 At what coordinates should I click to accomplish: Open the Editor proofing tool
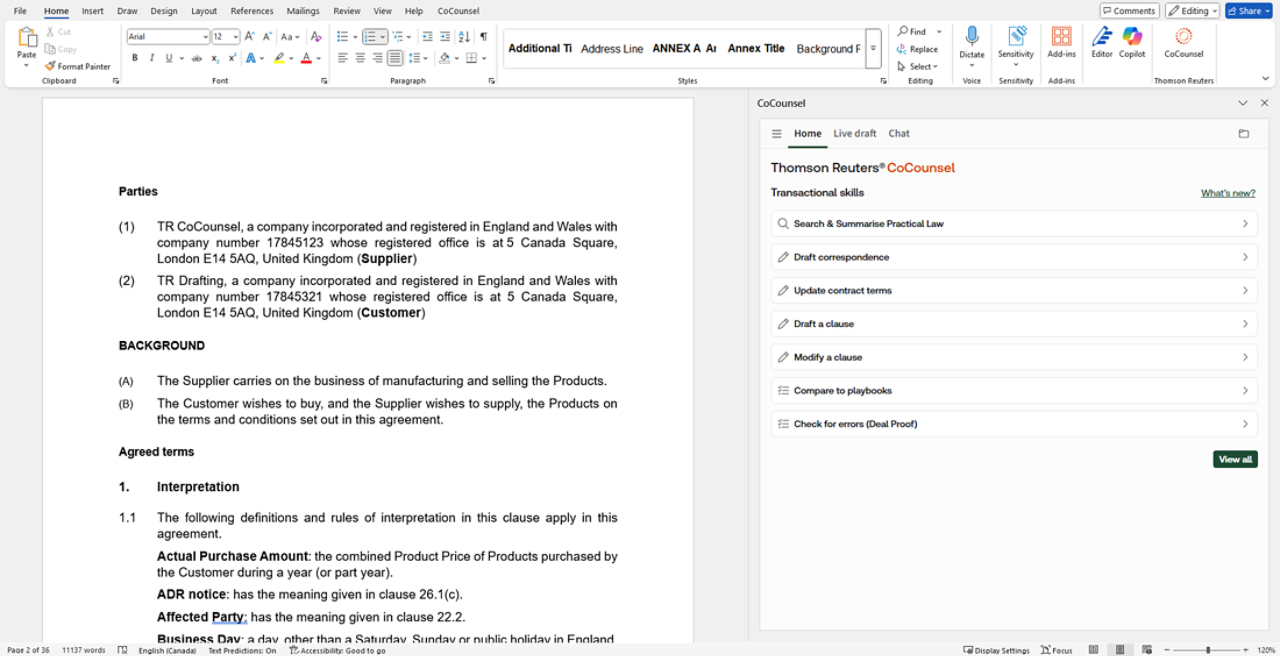click(1101, 42)
